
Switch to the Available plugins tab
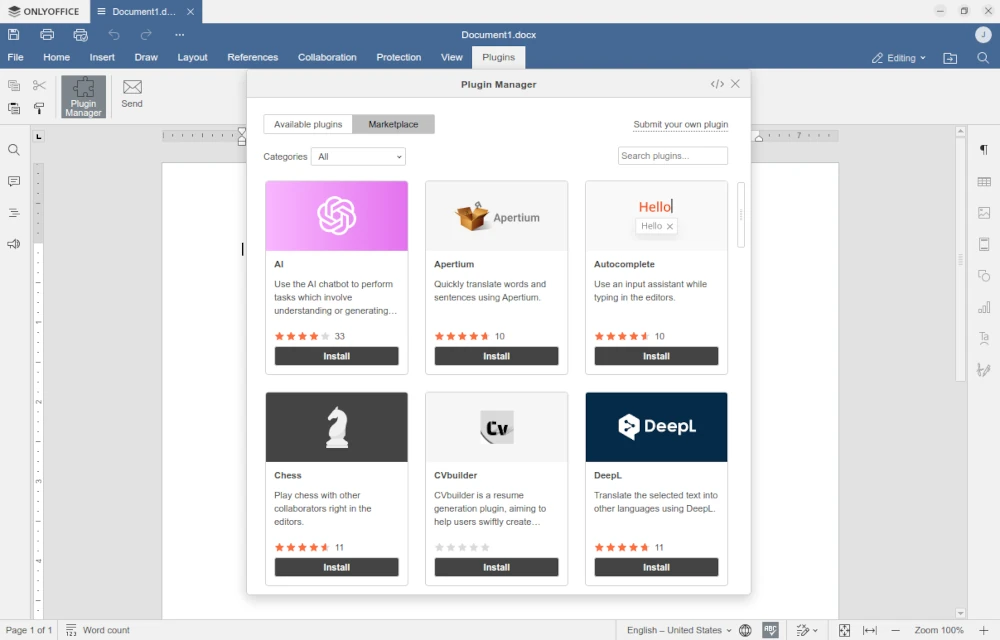(307, 123)
